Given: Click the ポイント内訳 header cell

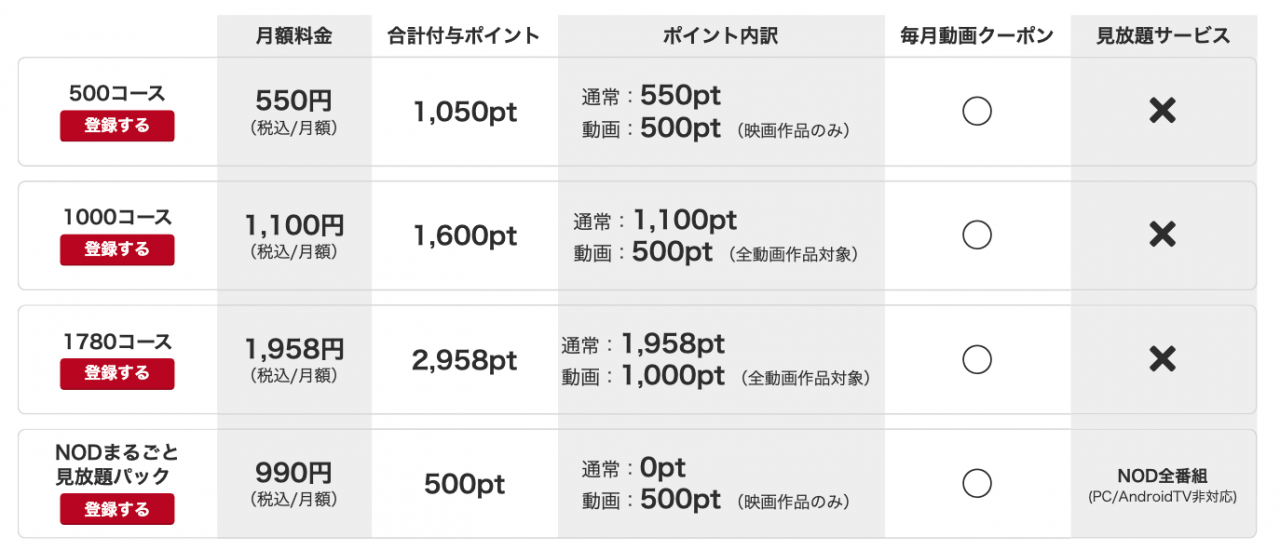Looking at the screenshot, I should (720, 36).
